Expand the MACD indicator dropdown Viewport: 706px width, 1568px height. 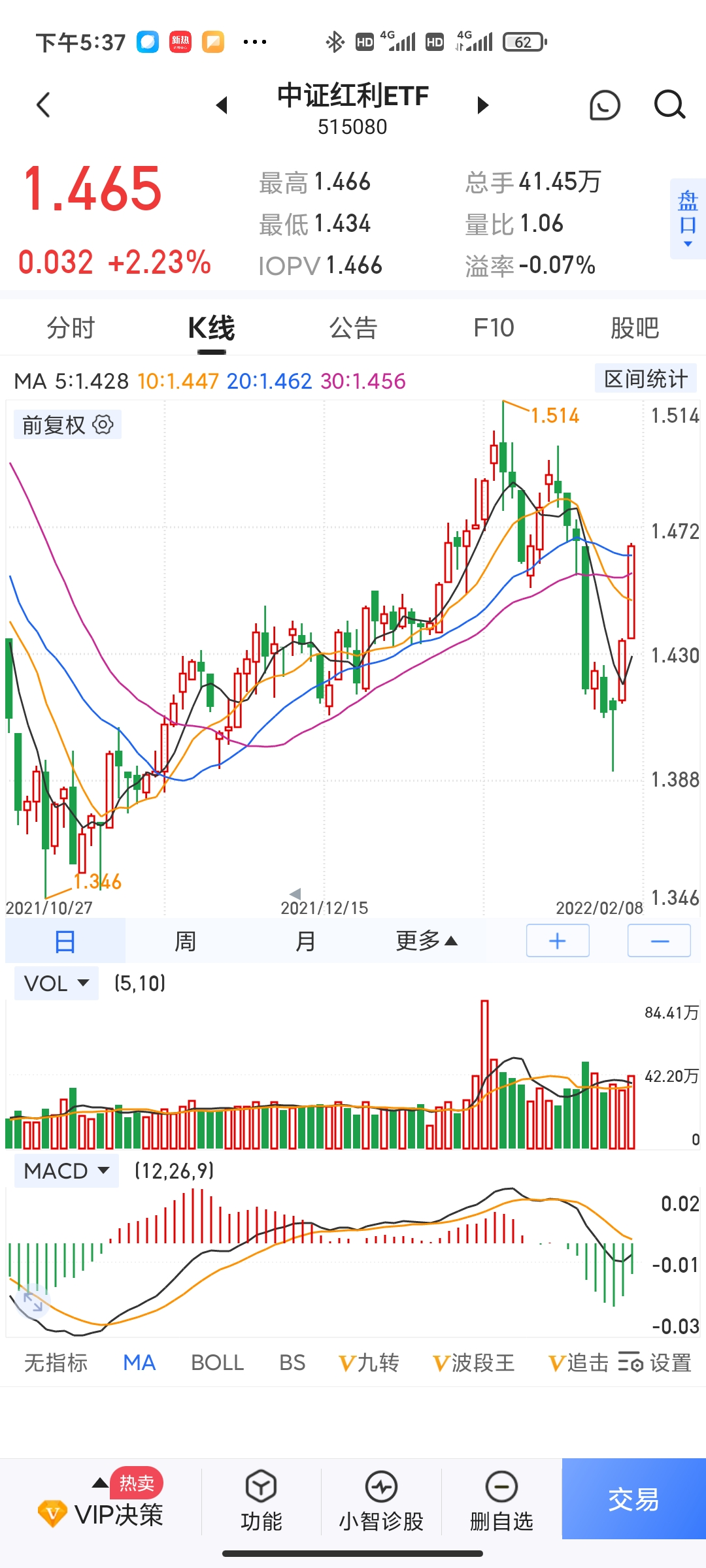66,1171
